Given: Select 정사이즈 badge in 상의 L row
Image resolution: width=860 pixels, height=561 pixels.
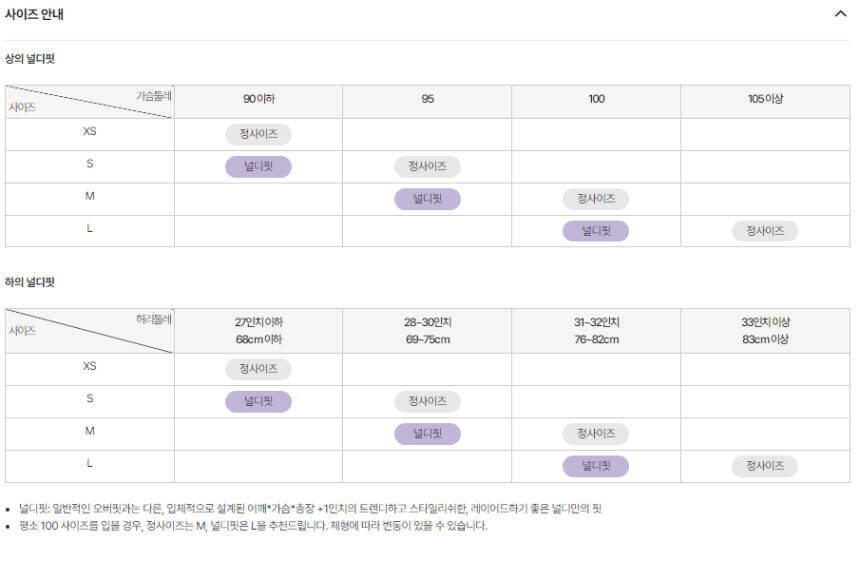Looking at the screenshot, I should (x=765, y=231).
